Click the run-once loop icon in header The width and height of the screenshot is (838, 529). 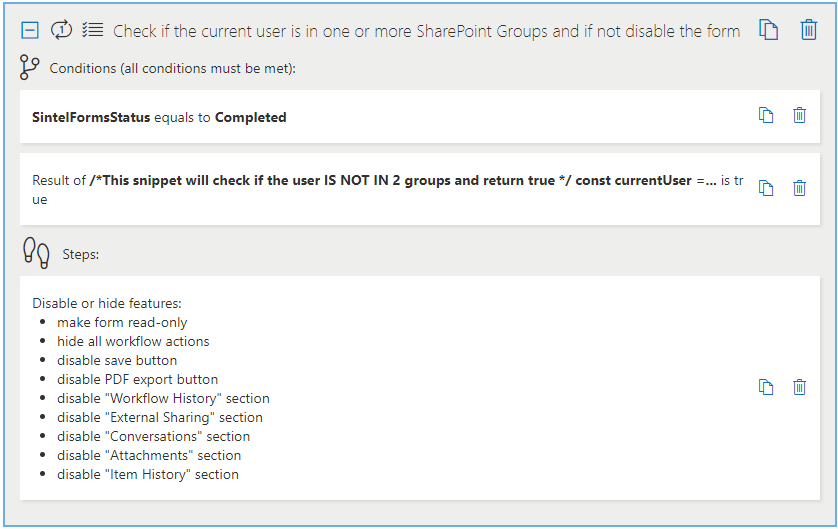pos(61,30)
